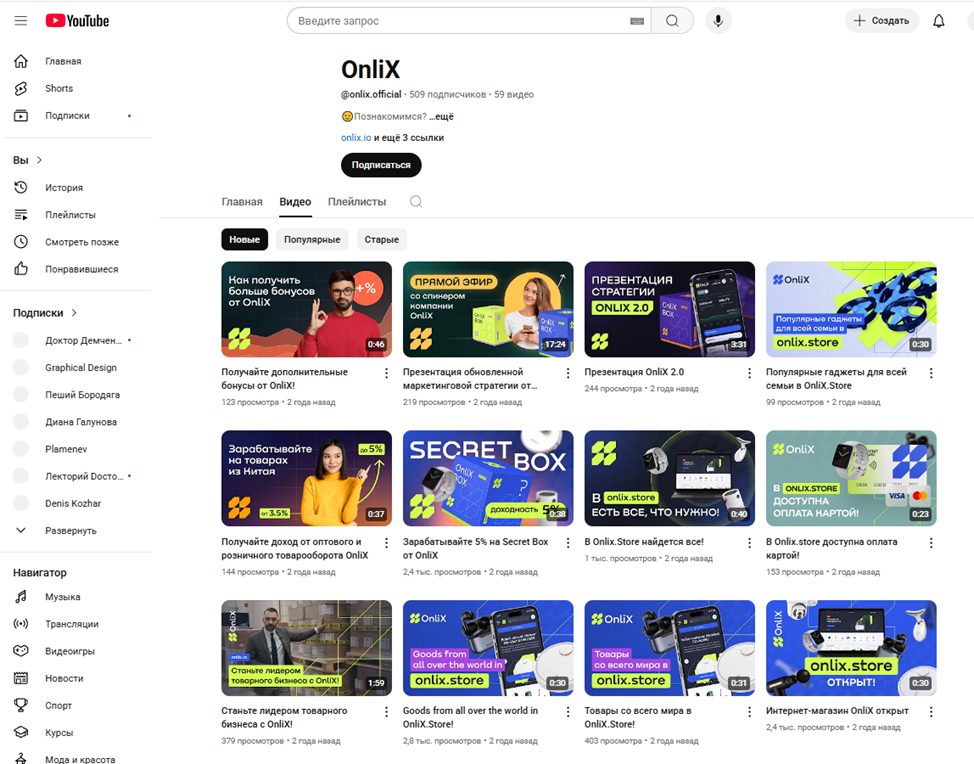The height and width of the screenshot is (764, 974).
Task: Open Shorts from the sidebar
Action: click(x=58, y=89)
